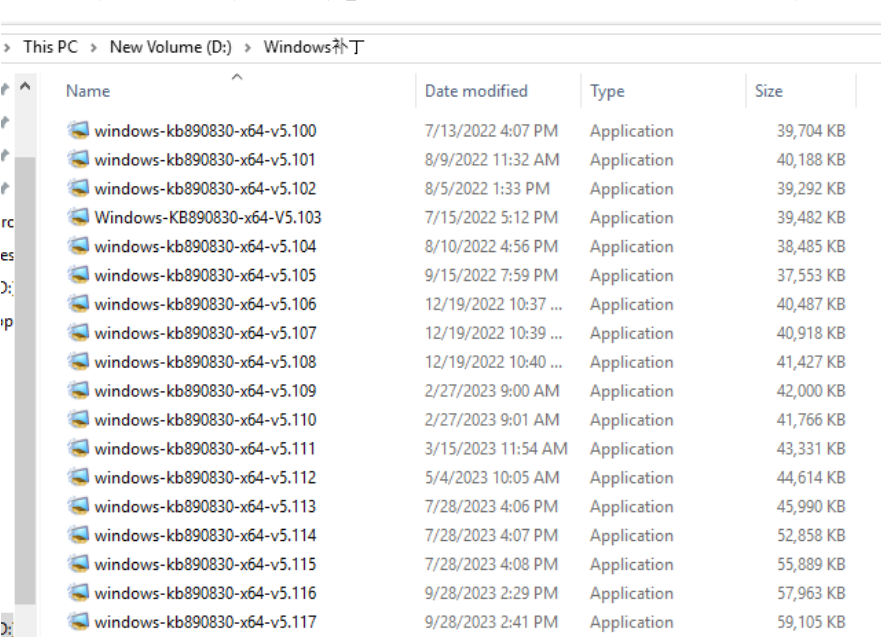This screenshot has width=881, height=637.
Task: Expand chevron after This PC breadcrumb
Action: tap(94, 48)
